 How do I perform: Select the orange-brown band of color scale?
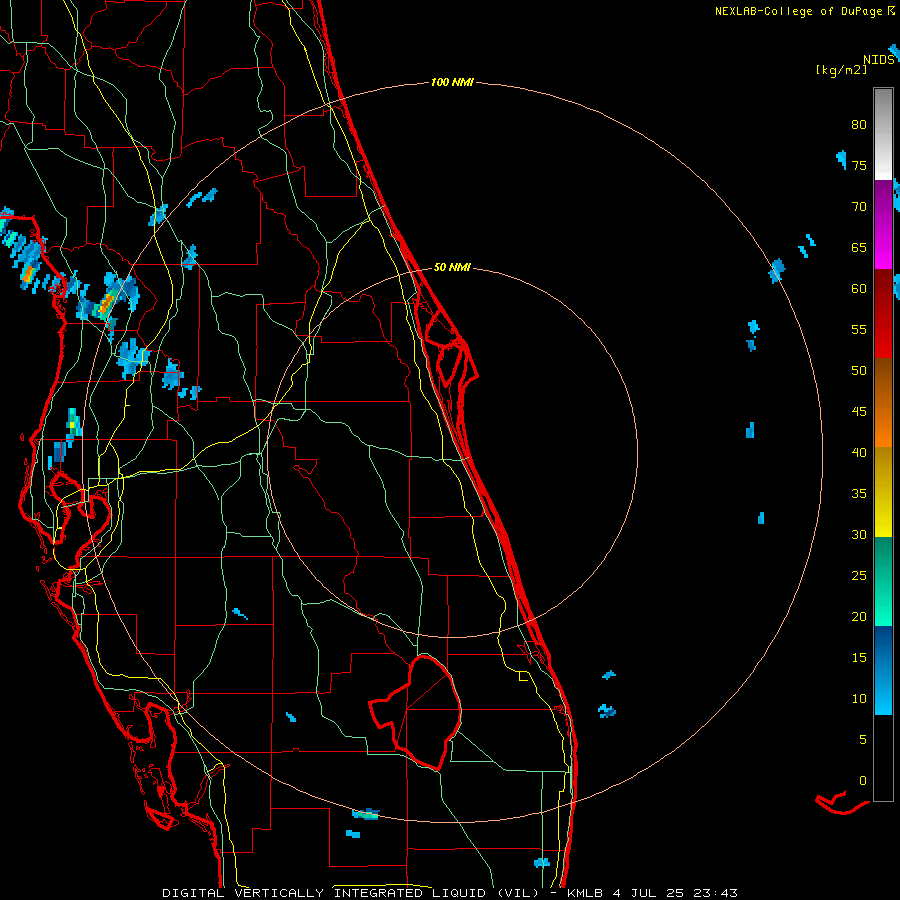click(883, 402)
